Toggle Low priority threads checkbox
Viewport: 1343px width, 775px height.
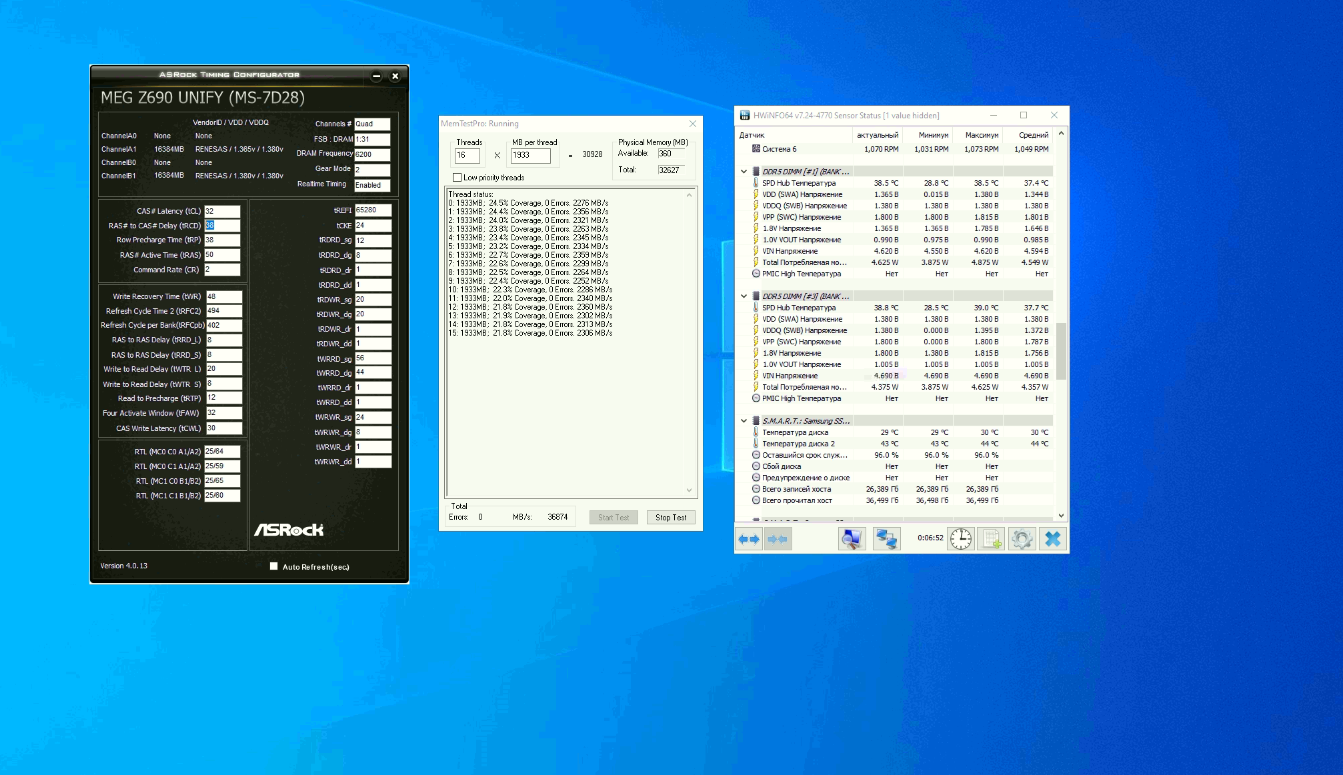pos(458,177)
